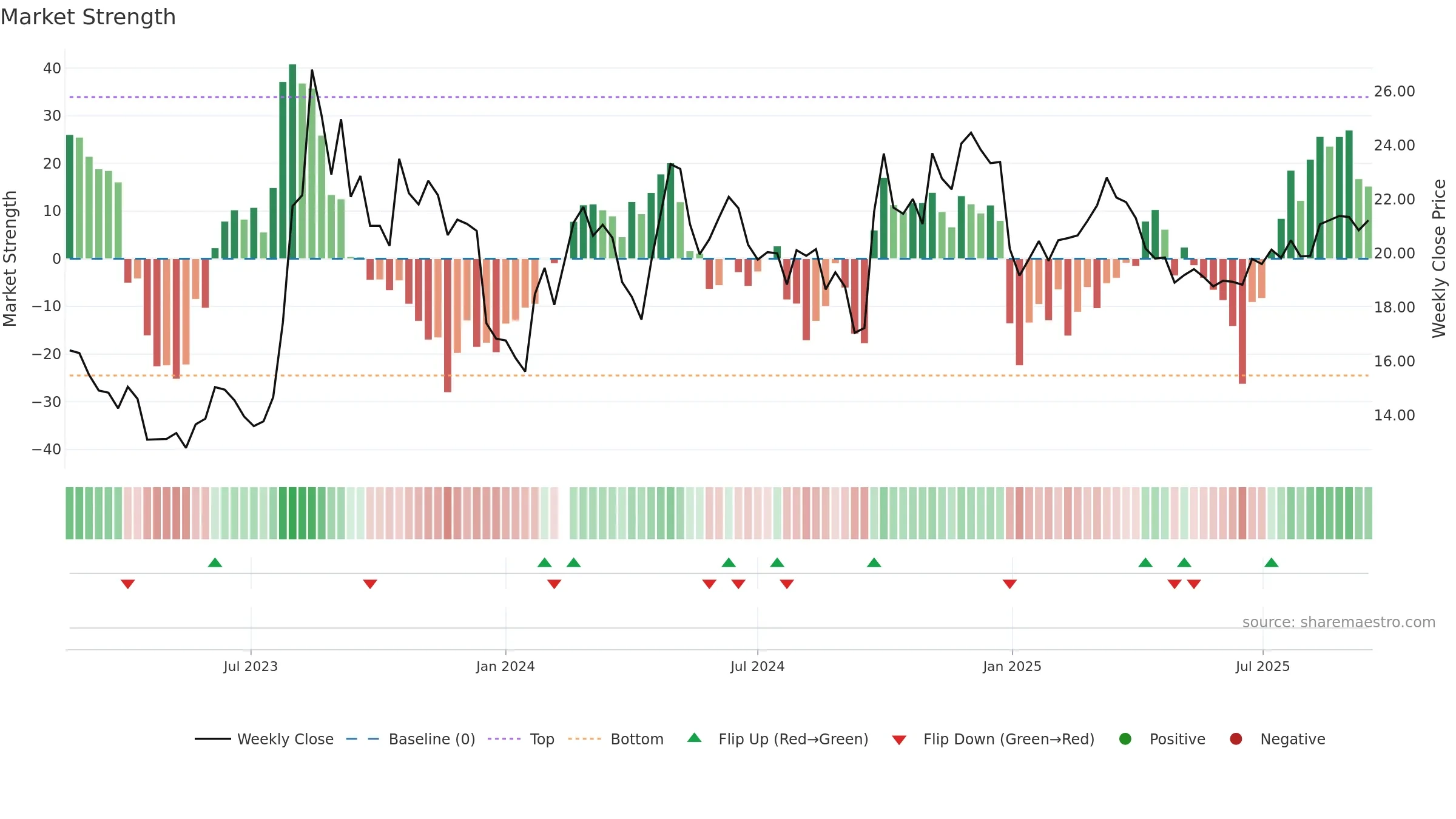1456x819 pixels.
Task: Toggle the Bottom legend label
Action: pyautogui.click(x=637, y=739)
